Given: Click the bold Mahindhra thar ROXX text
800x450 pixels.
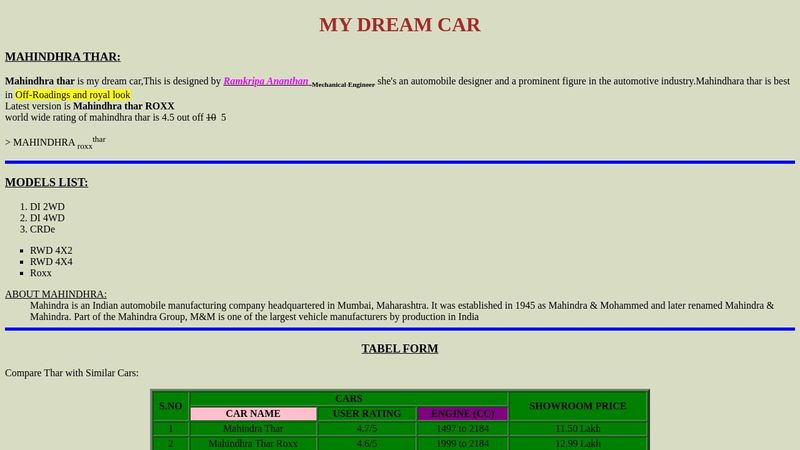Looking at the screenshot, I should pos(123,106).
